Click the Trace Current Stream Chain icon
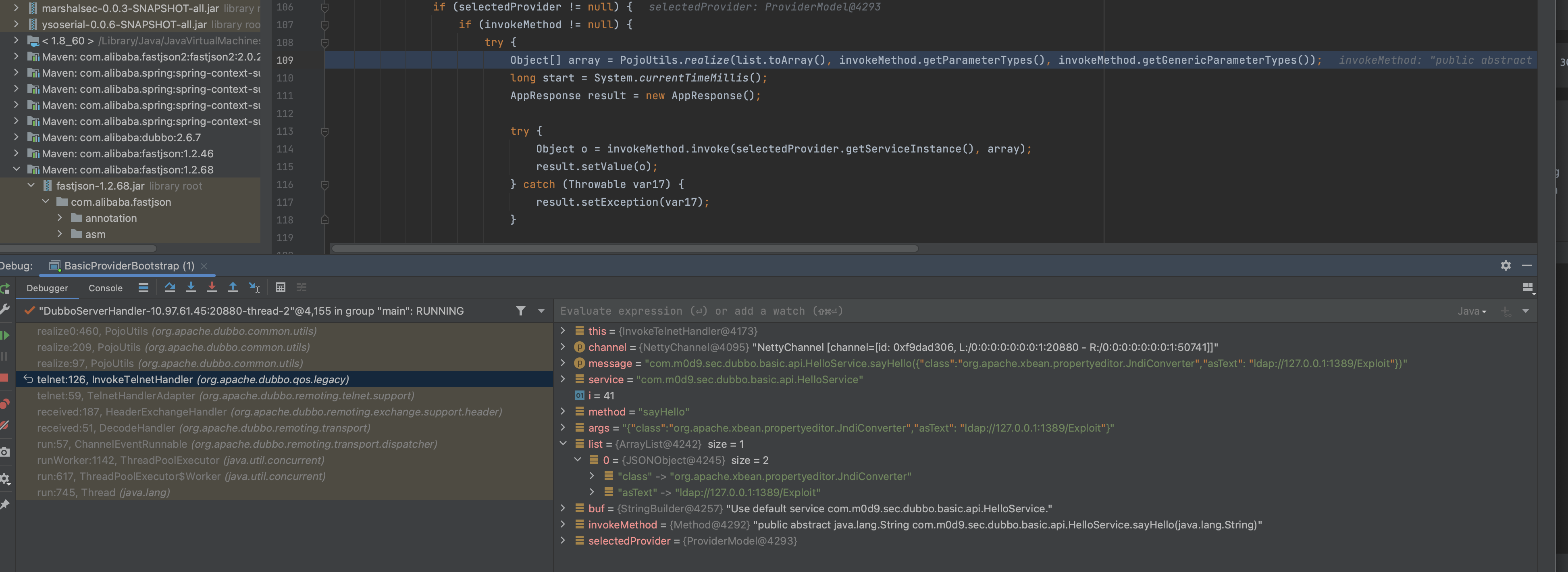Image resolution: width=1568 pixels, height=572 pixels. click(302, 288)
